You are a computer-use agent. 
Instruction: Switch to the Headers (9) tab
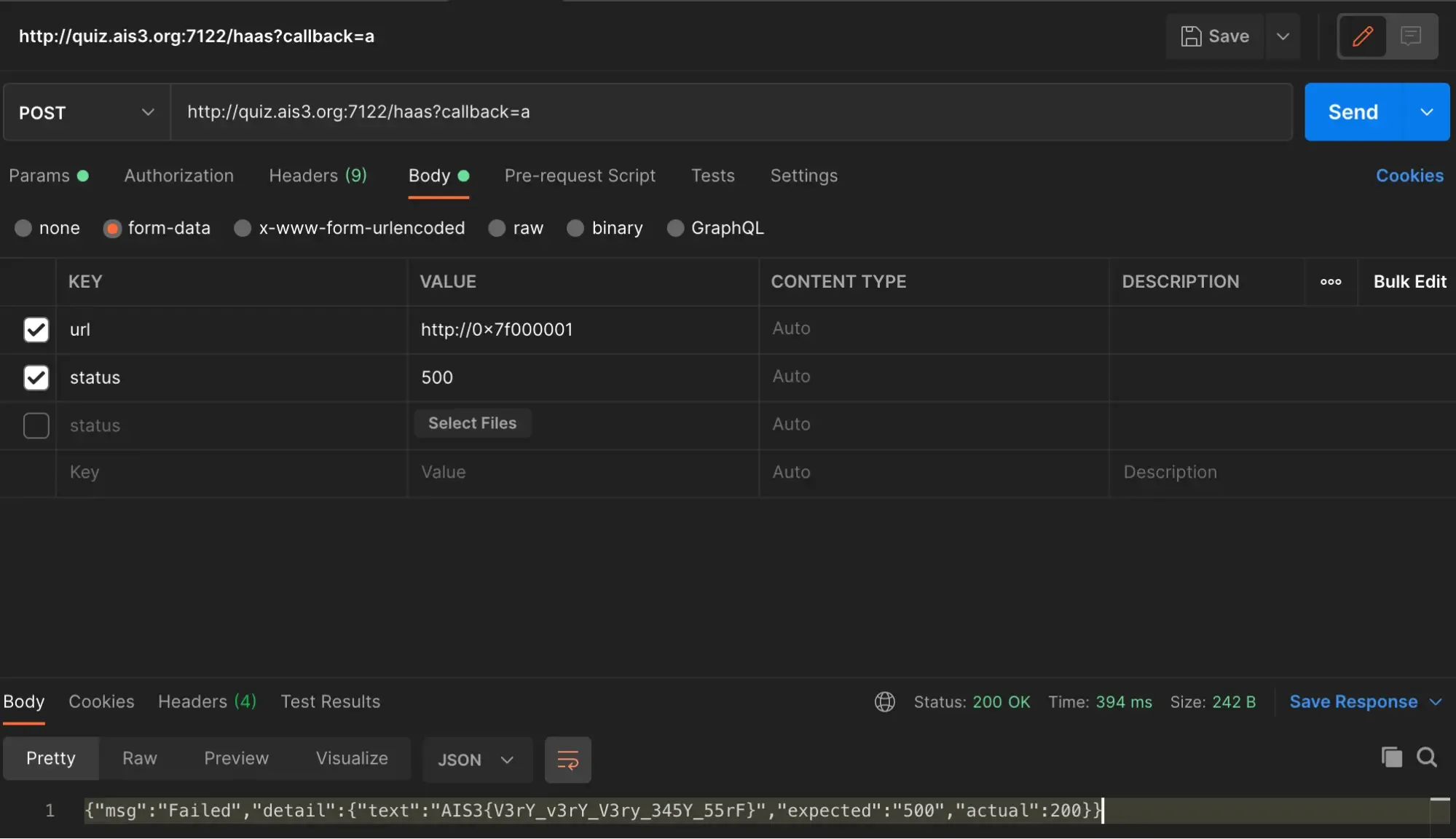pyautogui.click(x=318, y=176)
